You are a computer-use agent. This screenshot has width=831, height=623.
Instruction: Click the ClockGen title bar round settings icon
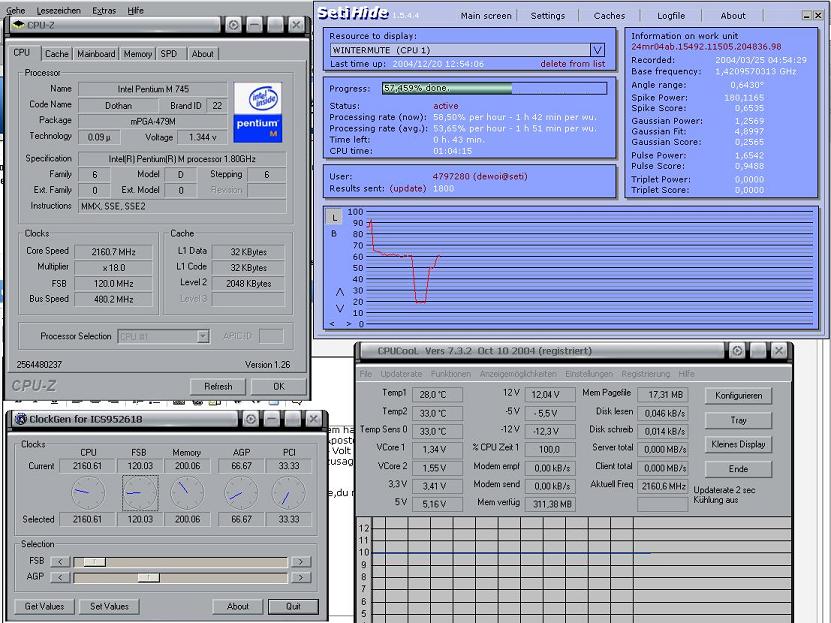tap(251, 419)
